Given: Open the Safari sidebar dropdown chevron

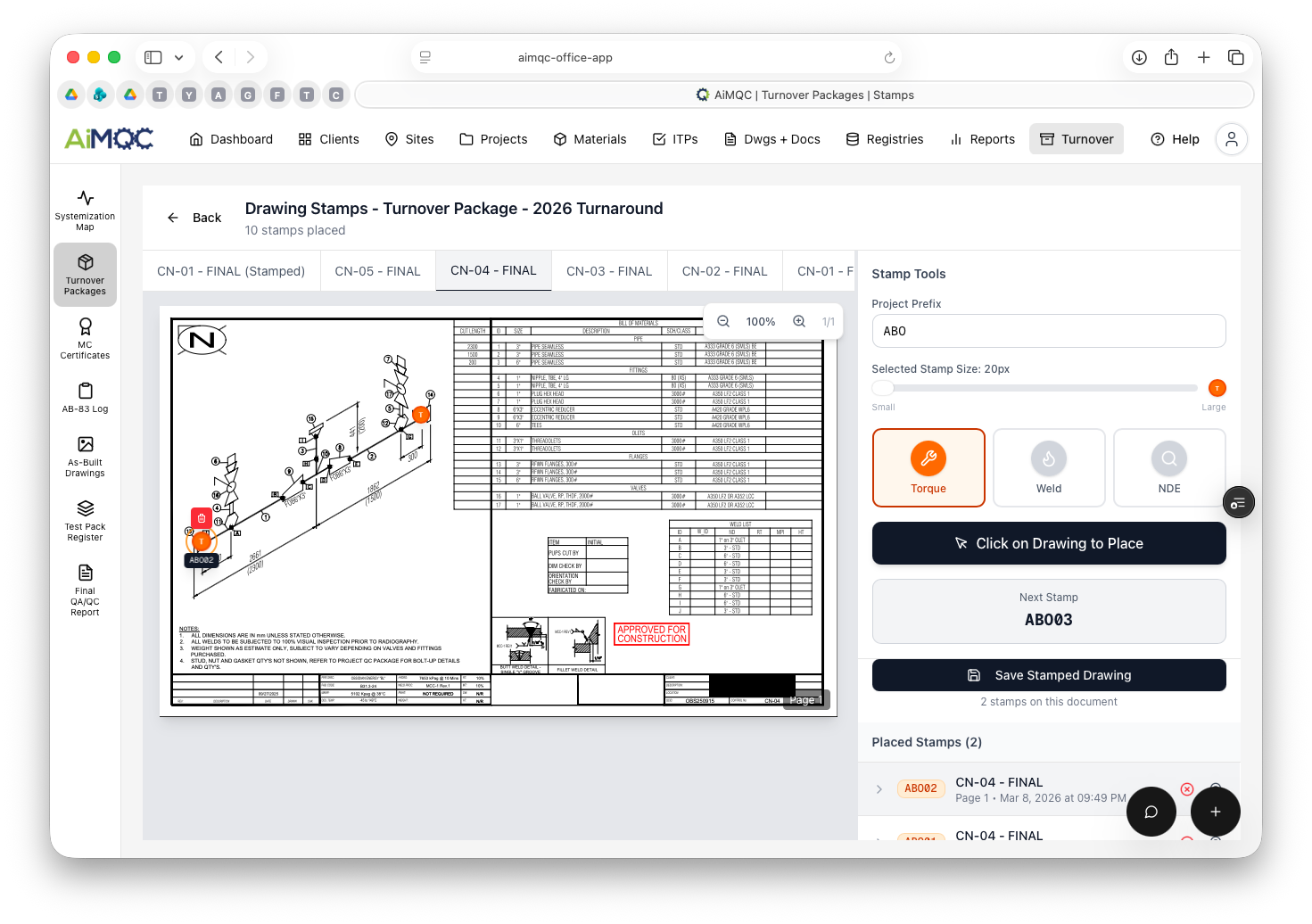Looking at the screenshot, I should click(x=179, y=58).
